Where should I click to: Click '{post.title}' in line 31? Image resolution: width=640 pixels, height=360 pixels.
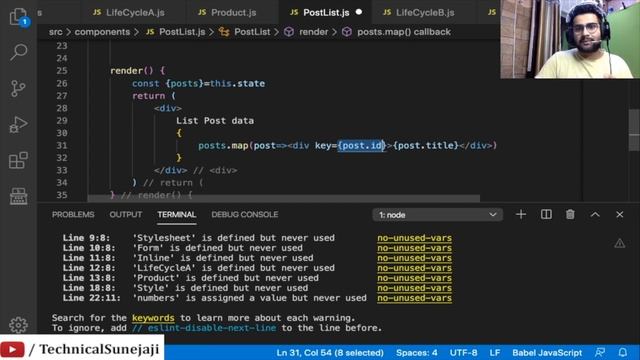click(x=426, y=145)
